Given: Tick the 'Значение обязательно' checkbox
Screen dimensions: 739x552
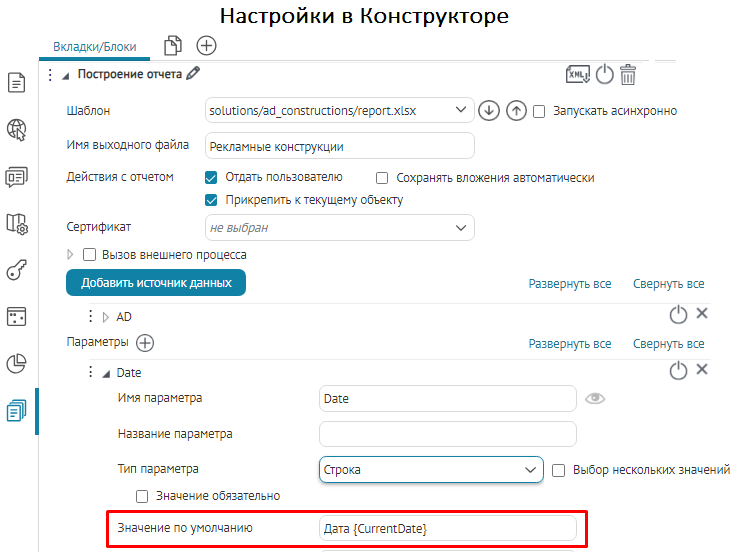Looking at the screenshot, I should click(x=143, y=496).
